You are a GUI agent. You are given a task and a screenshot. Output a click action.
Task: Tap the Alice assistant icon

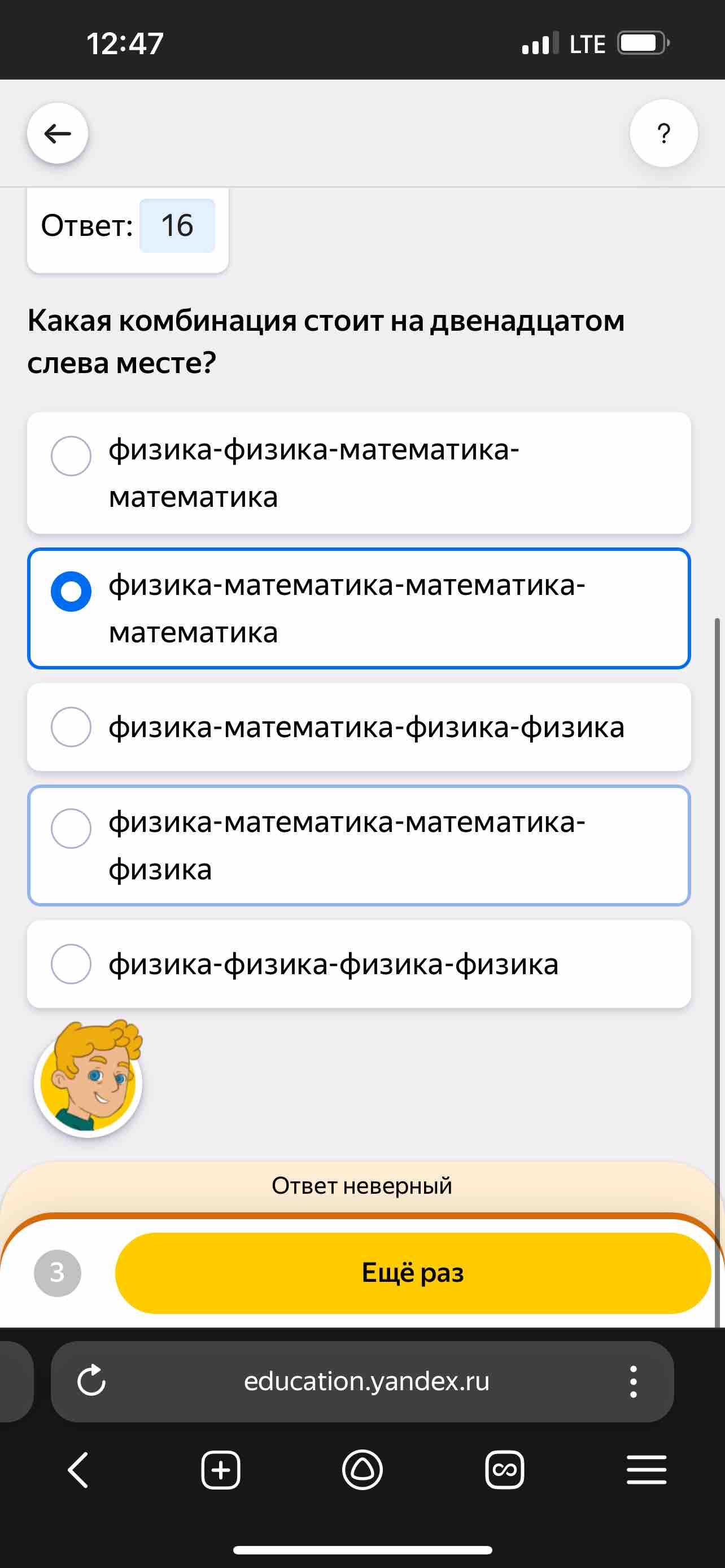click(362, 1470)
